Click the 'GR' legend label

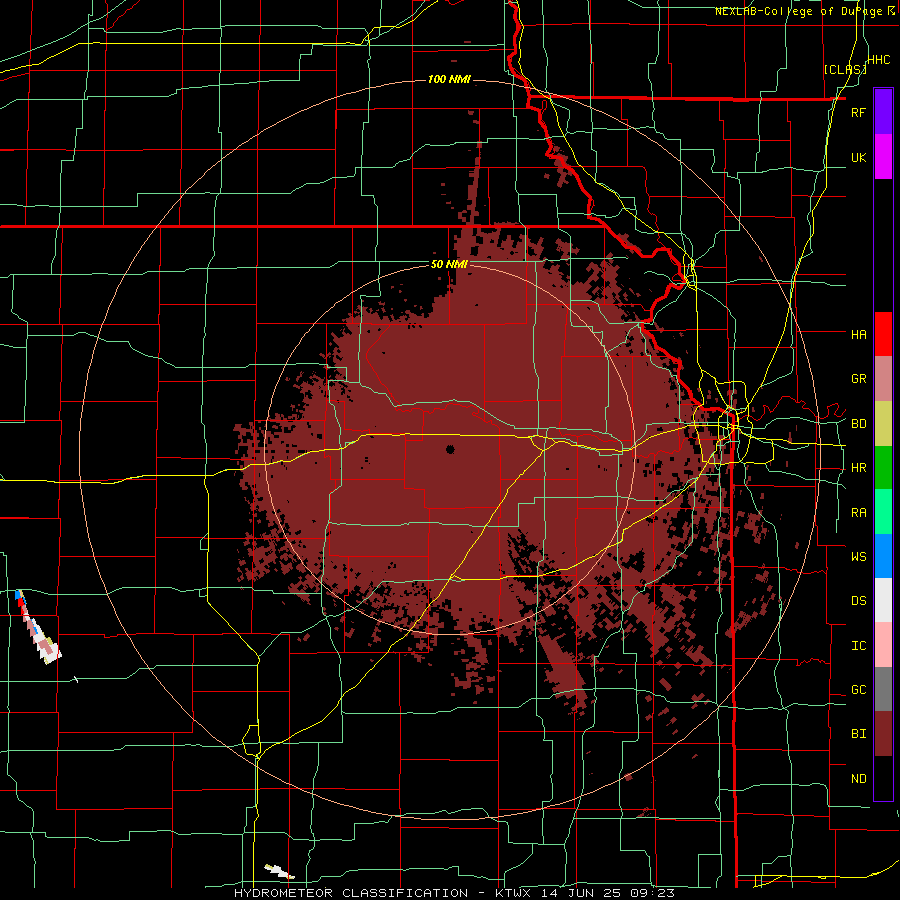[858, 379]
